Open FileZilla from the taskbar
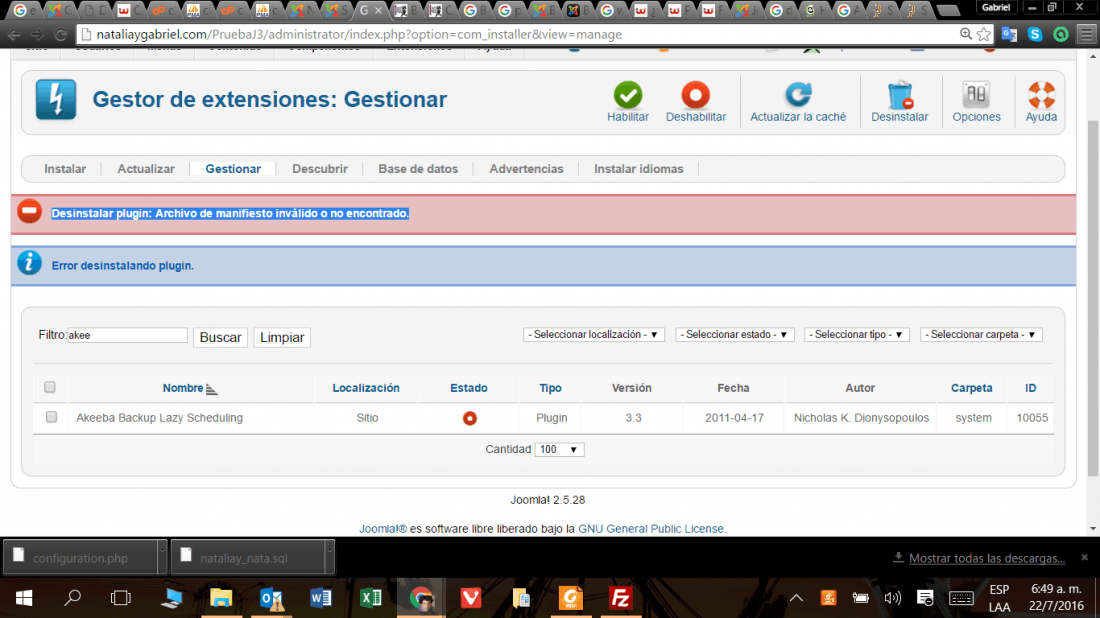This screenshot has width=1100, height=618. (621, 598)
